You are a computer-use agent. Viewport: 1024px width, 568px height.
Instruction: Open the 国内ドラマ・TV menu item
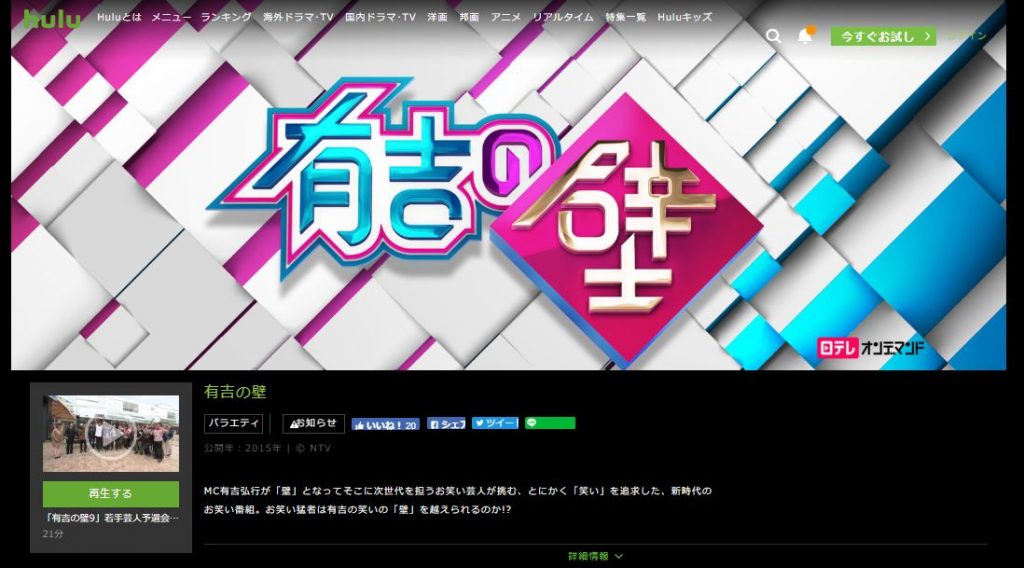(x=380, y=17)
